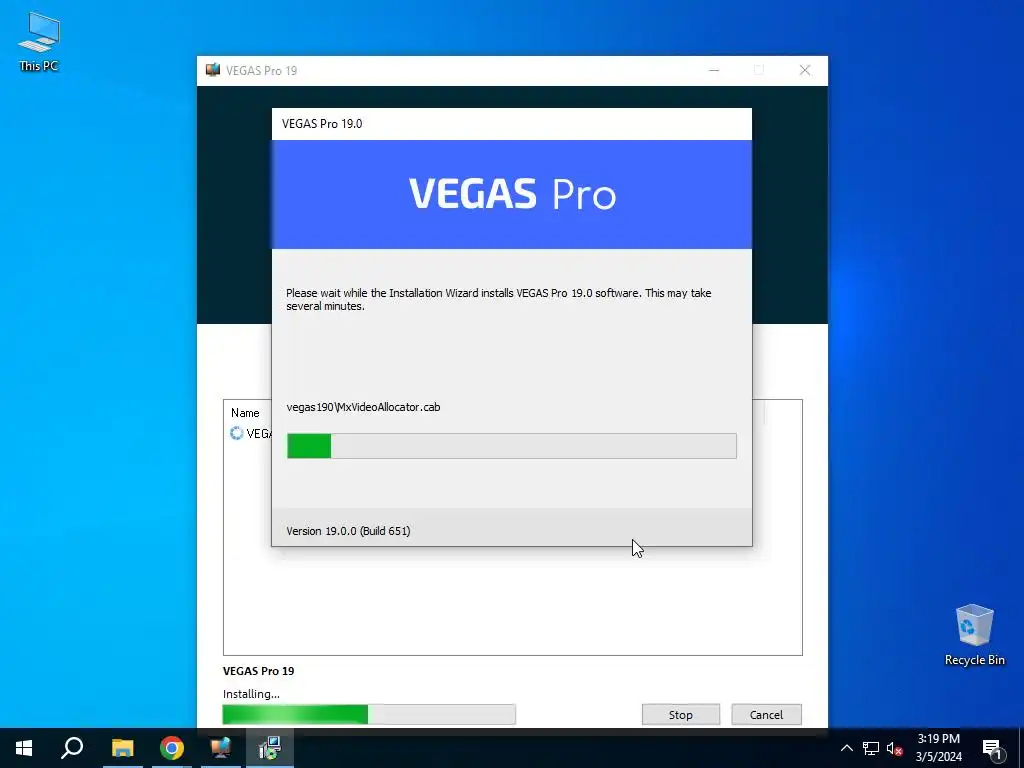Open File Explorer from the taskbar

pyautogui.click(x=122, y=748)
